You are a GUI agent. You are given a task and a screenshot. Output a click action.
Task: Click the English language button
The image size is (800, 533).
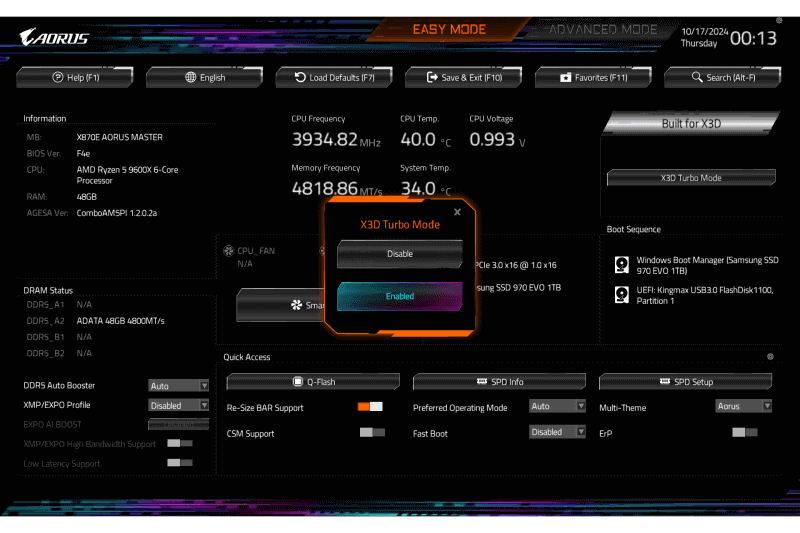pos(205,78)
